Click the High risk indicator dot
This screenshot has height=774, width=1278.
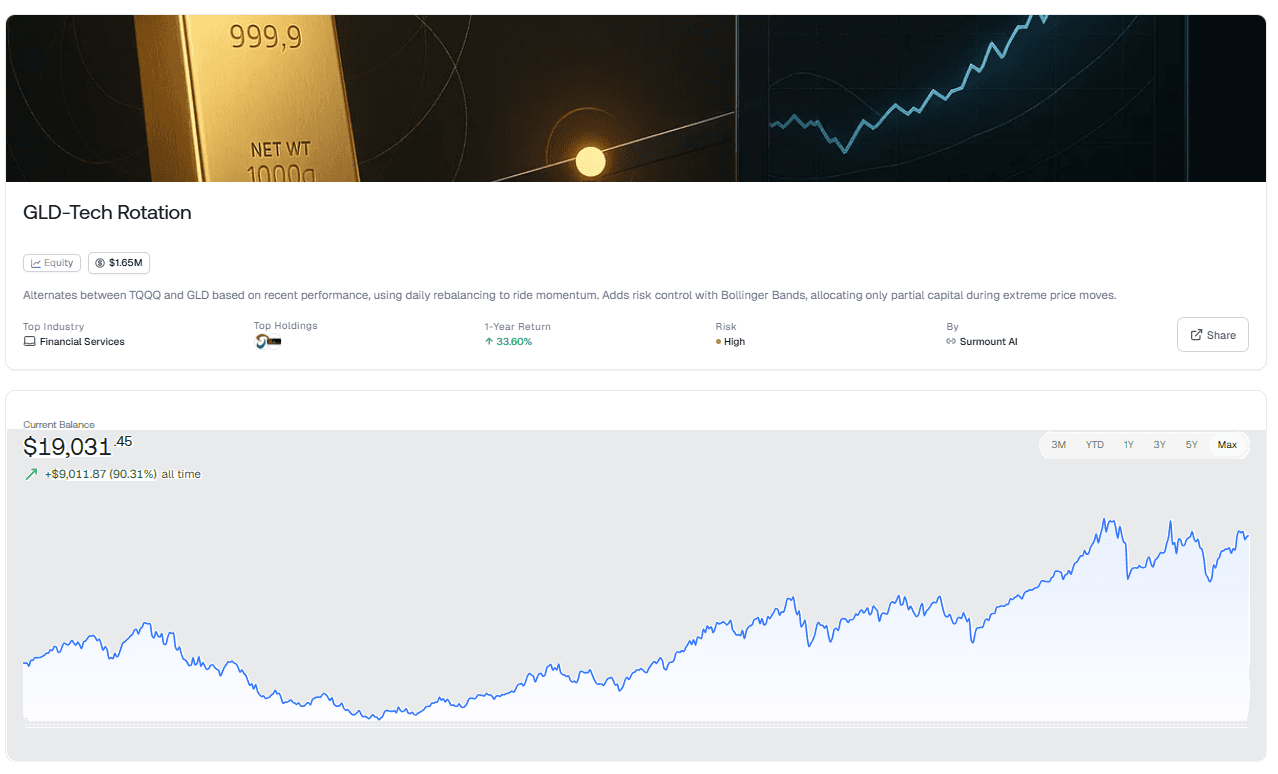pyautogui.click(x=718, y=342)
